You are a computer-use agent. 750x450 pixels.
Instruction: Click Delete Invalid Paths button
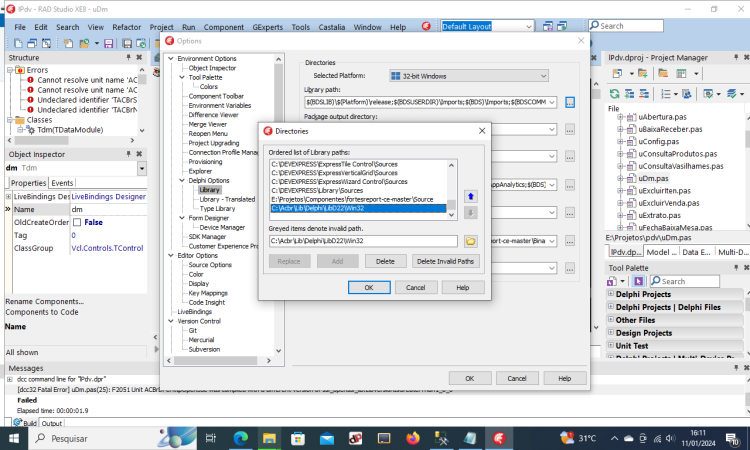445,261
